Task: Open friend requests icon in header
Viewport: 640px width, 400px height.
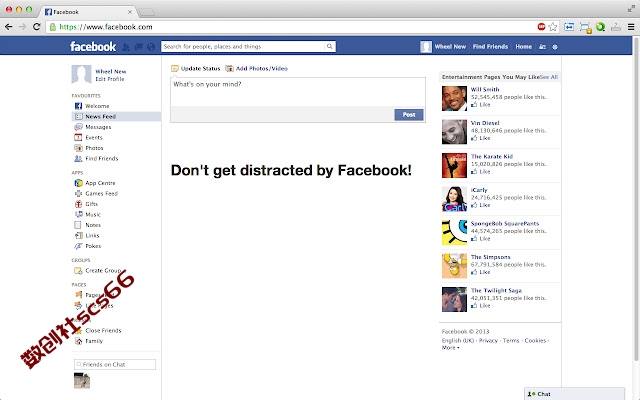Action: [x=126, y=47]
